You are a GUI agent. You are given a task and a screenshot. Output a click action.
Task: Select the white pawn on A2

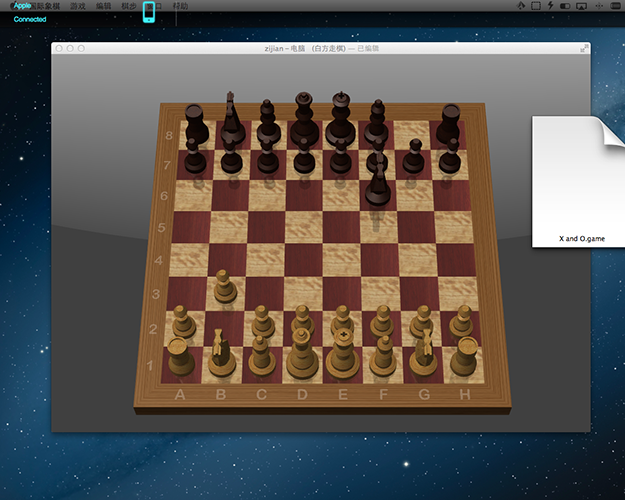(x=183, y=322)
